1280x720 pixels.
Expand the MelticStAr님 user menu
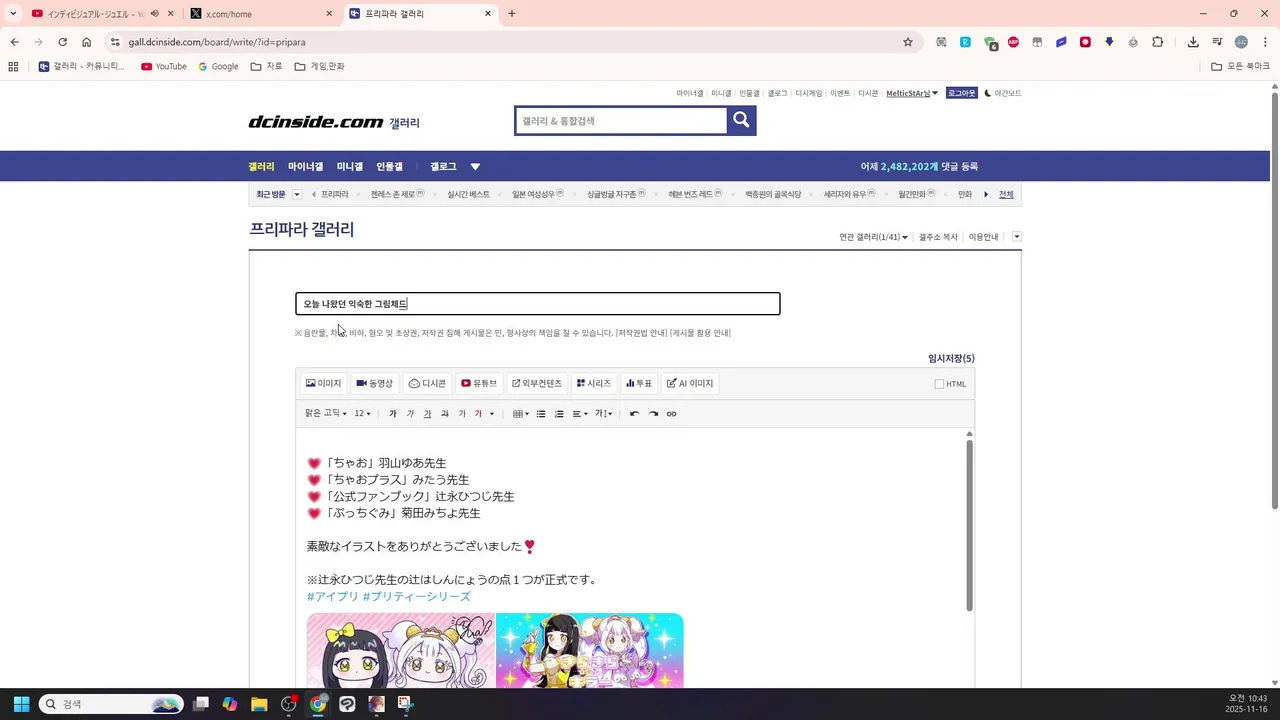pos(912,93)
